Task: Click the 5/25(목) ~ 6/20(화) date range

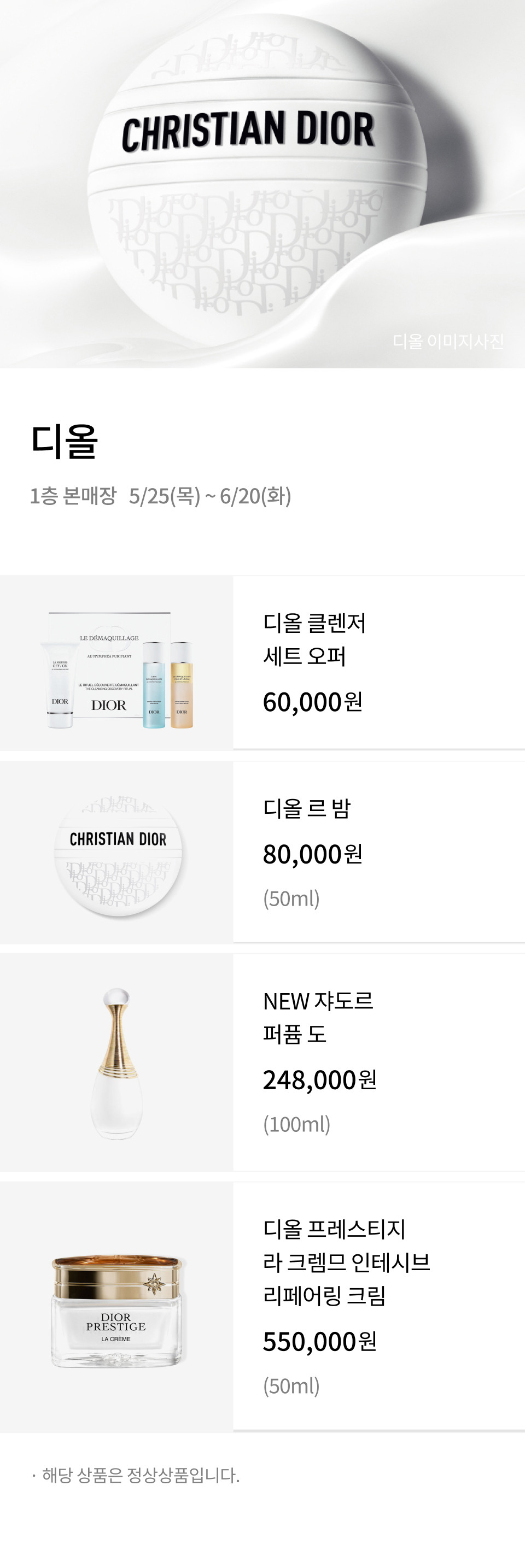Action: point(210,496)
